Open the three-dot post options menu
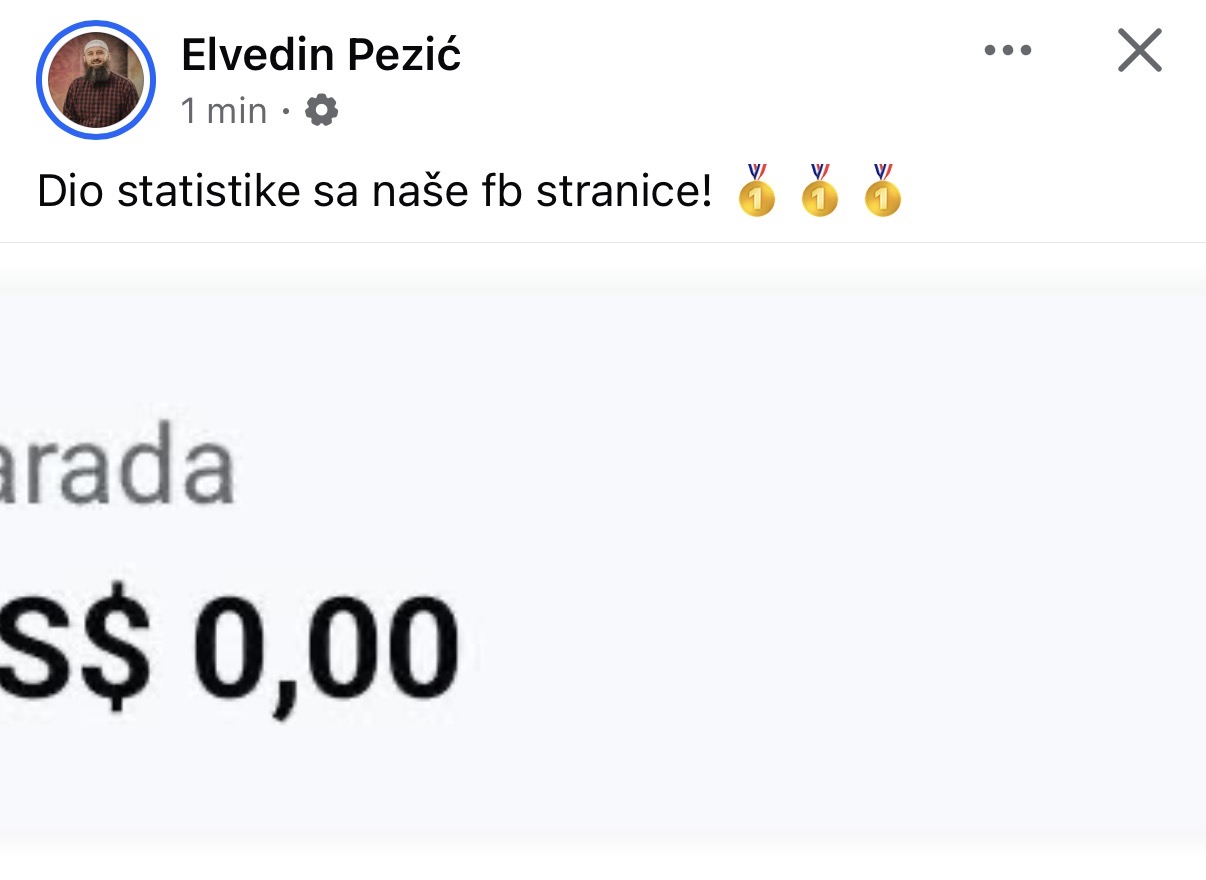The image size is (1206, 880). click(x=1007, y=50)
